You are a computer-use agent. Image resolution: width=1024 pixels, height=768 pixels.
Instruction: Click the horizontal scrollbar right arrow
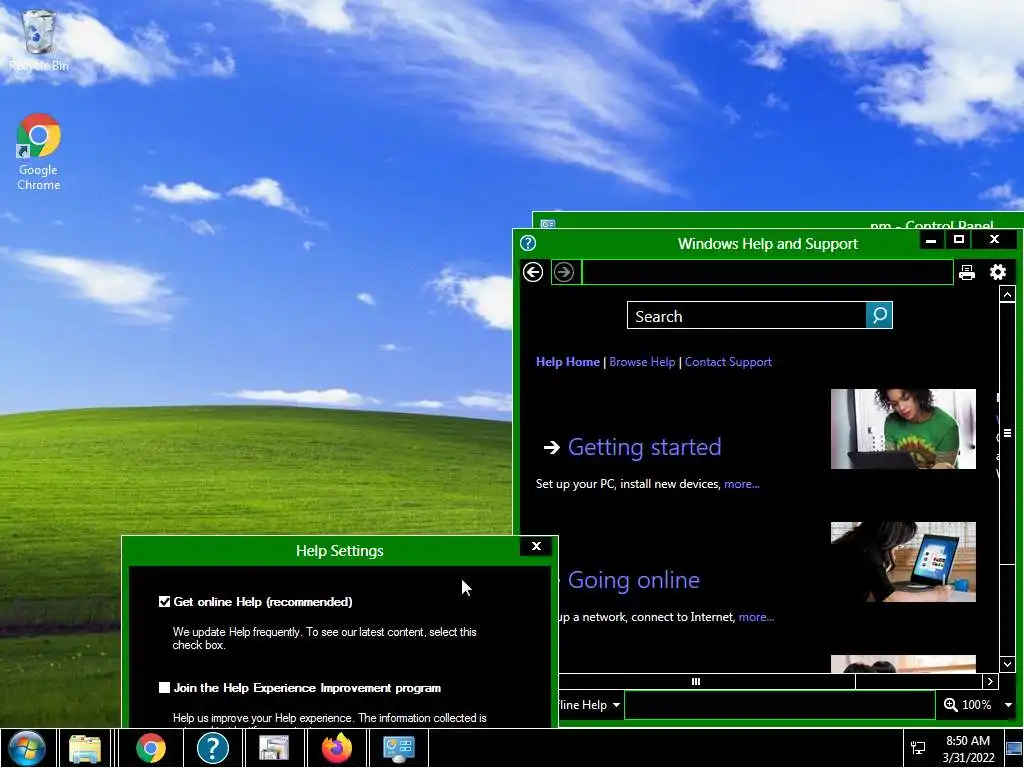pyautogui.click(x=991, y=681)
